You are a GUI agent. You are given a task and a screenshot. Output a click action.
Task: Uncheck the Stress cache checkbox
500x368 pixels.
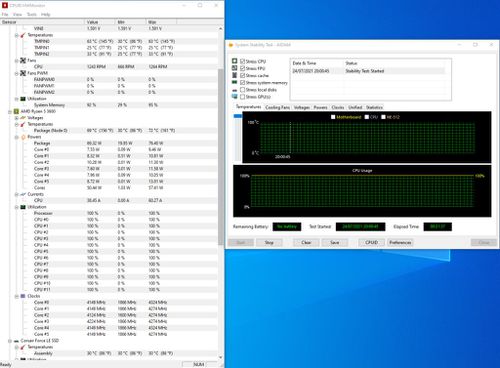click(x=243, y=75)
